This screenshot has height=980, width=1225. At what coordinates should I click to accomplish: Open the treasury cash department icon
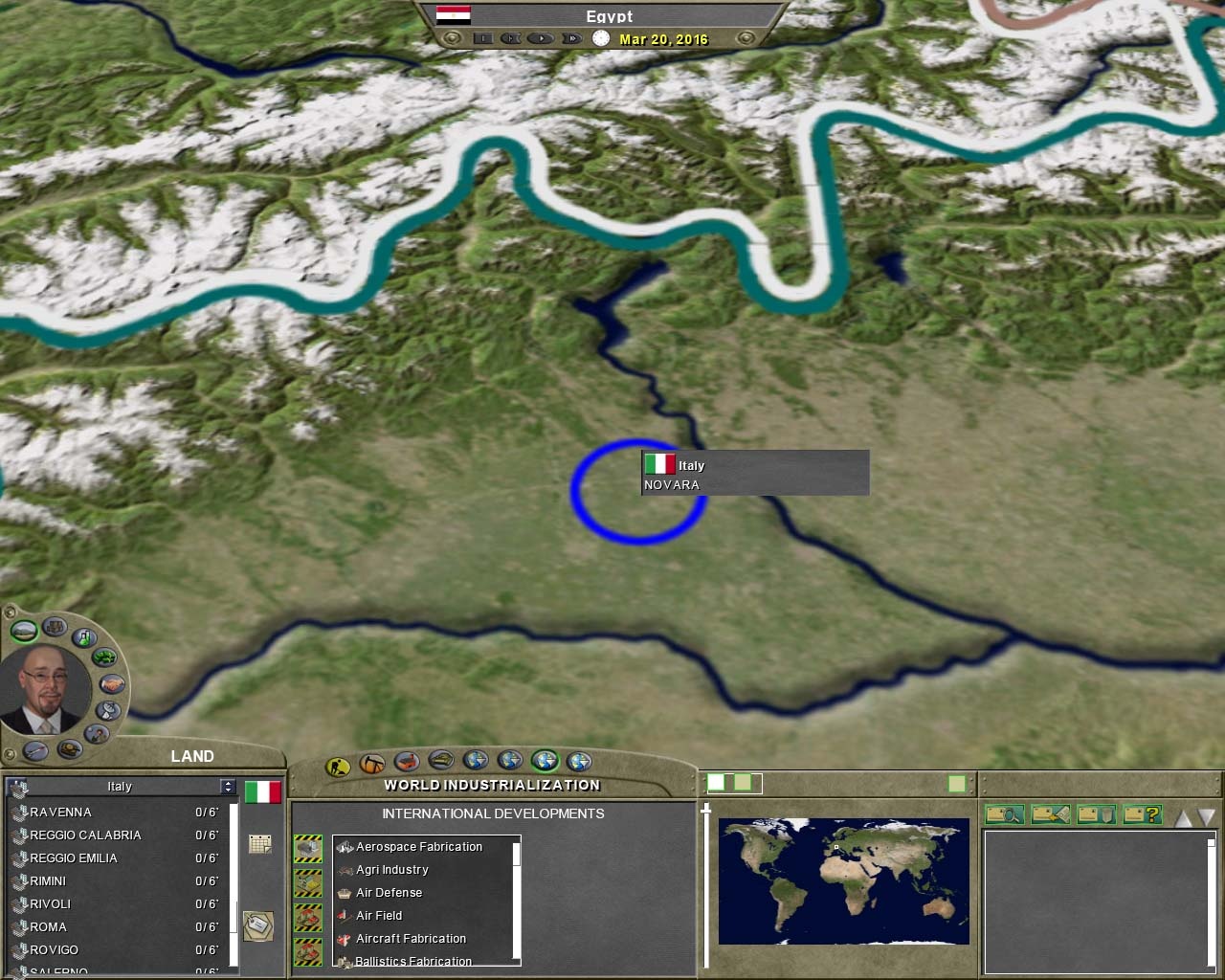[105, 657]
